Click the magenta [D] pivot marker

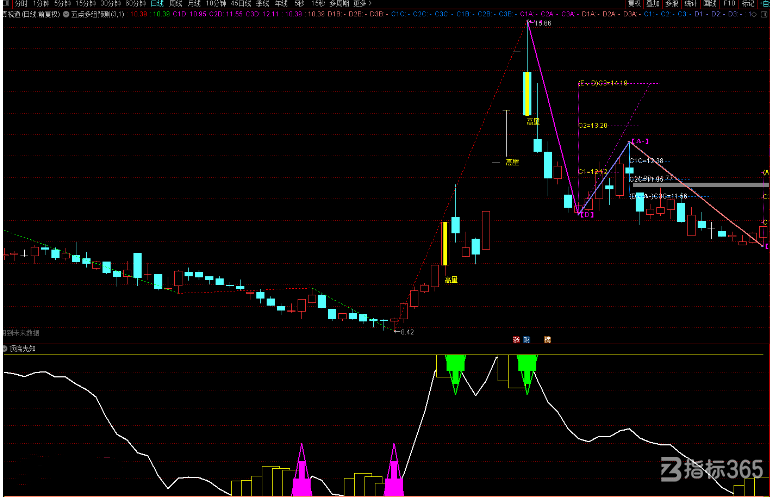click(x=585, y=214)
